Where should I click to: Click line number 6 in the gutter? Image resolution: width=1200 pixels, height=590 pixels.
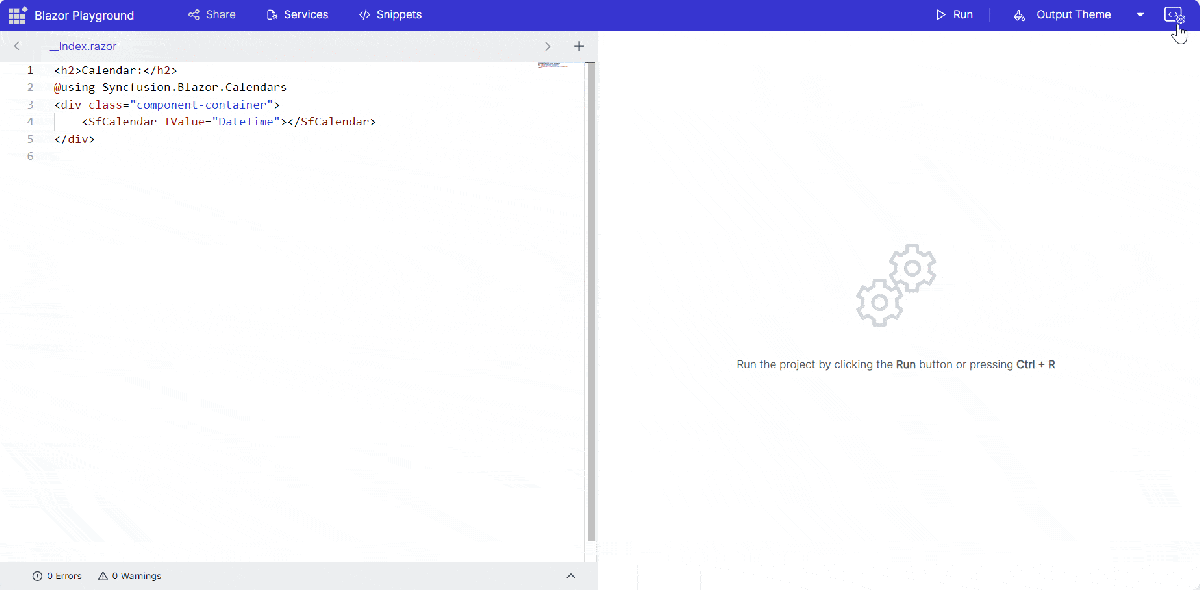(x=30, y=156)
